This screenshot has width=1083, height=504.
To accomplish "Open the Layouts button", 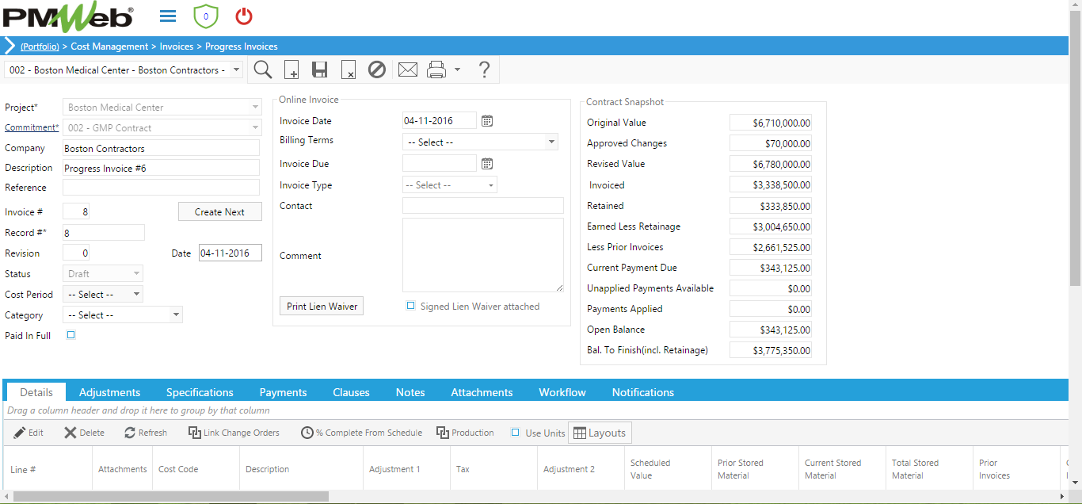I will 600,433.
